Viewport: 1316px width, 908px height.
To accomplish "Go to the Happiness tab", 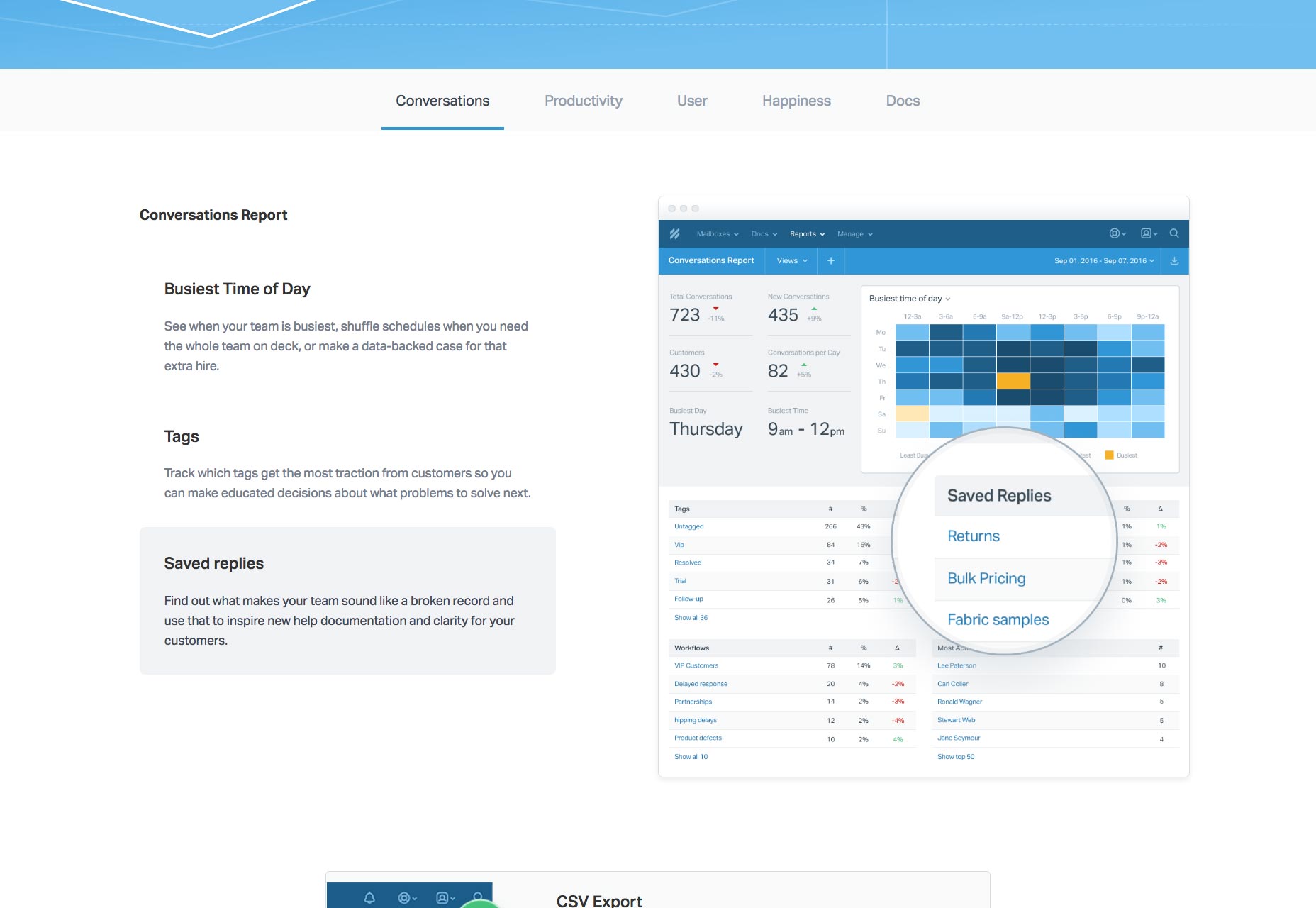I will (796, 101).
